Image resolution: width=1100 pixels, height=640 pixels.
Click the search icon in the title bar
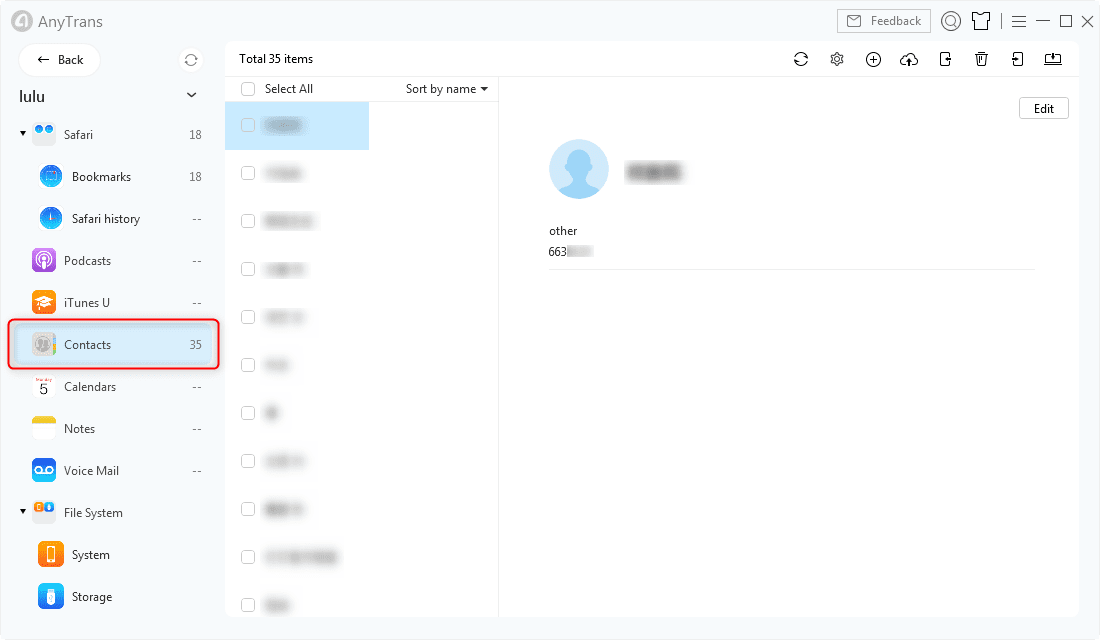(x=951, y=21)
